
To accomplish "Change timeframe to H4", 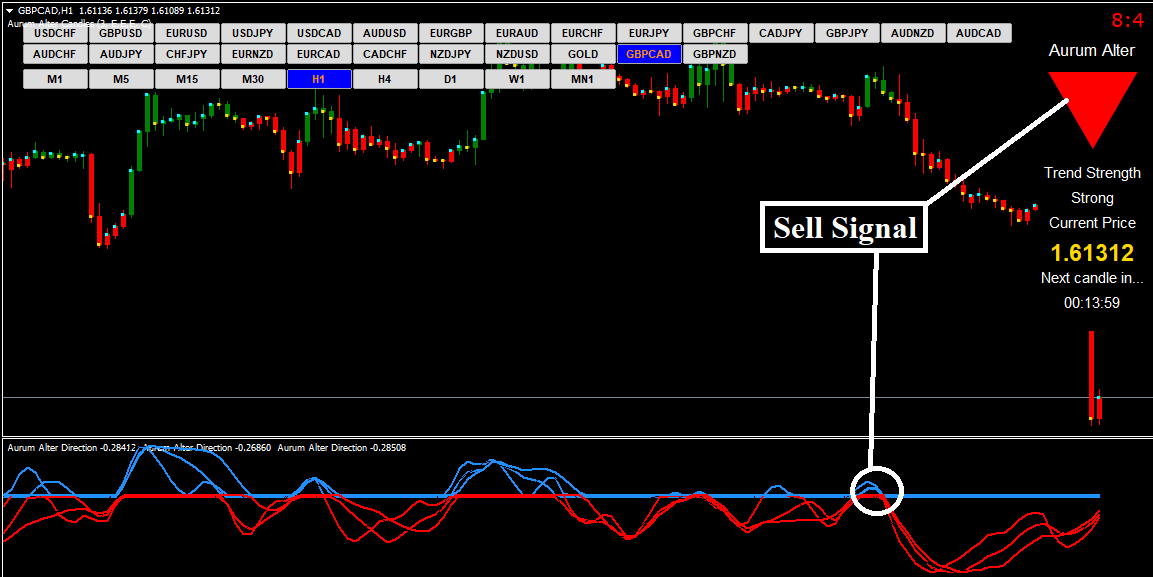I will [x=385, y=79].
